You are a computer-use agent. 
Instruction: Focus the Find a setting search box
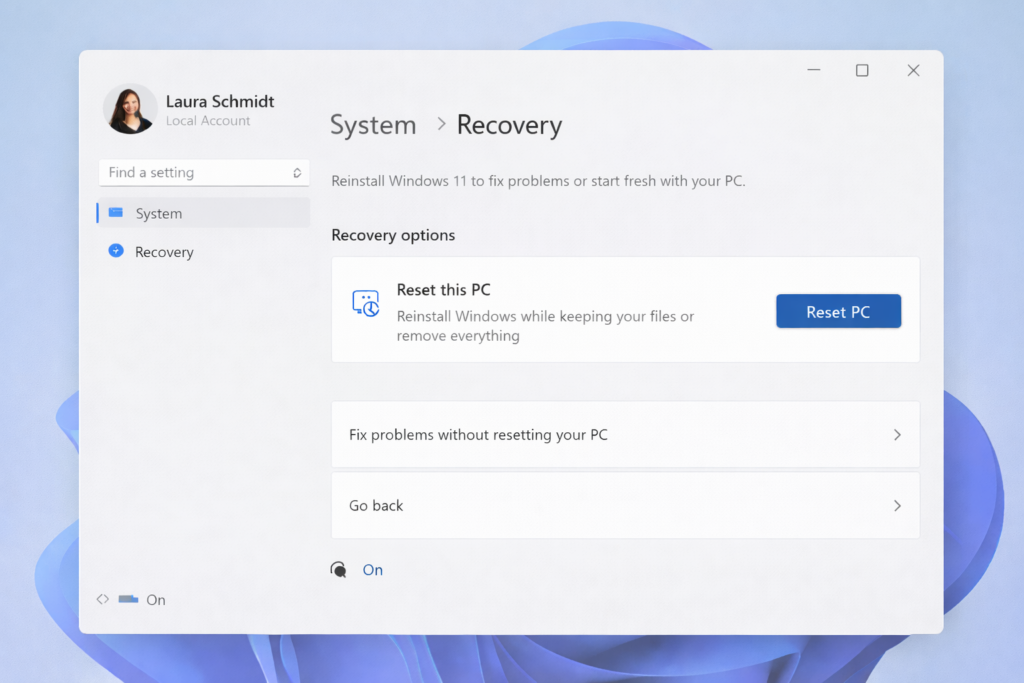pyautogui.click(x=204, y=172)
